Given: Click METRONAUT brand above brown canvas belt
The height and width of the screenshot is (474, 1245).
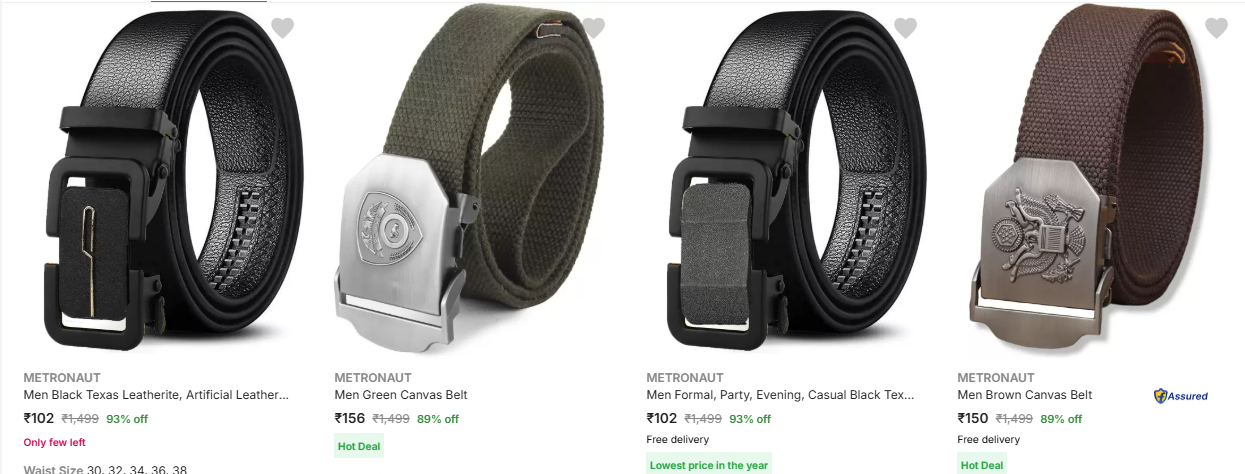Looking at the screenshot, I should (996, 378).
